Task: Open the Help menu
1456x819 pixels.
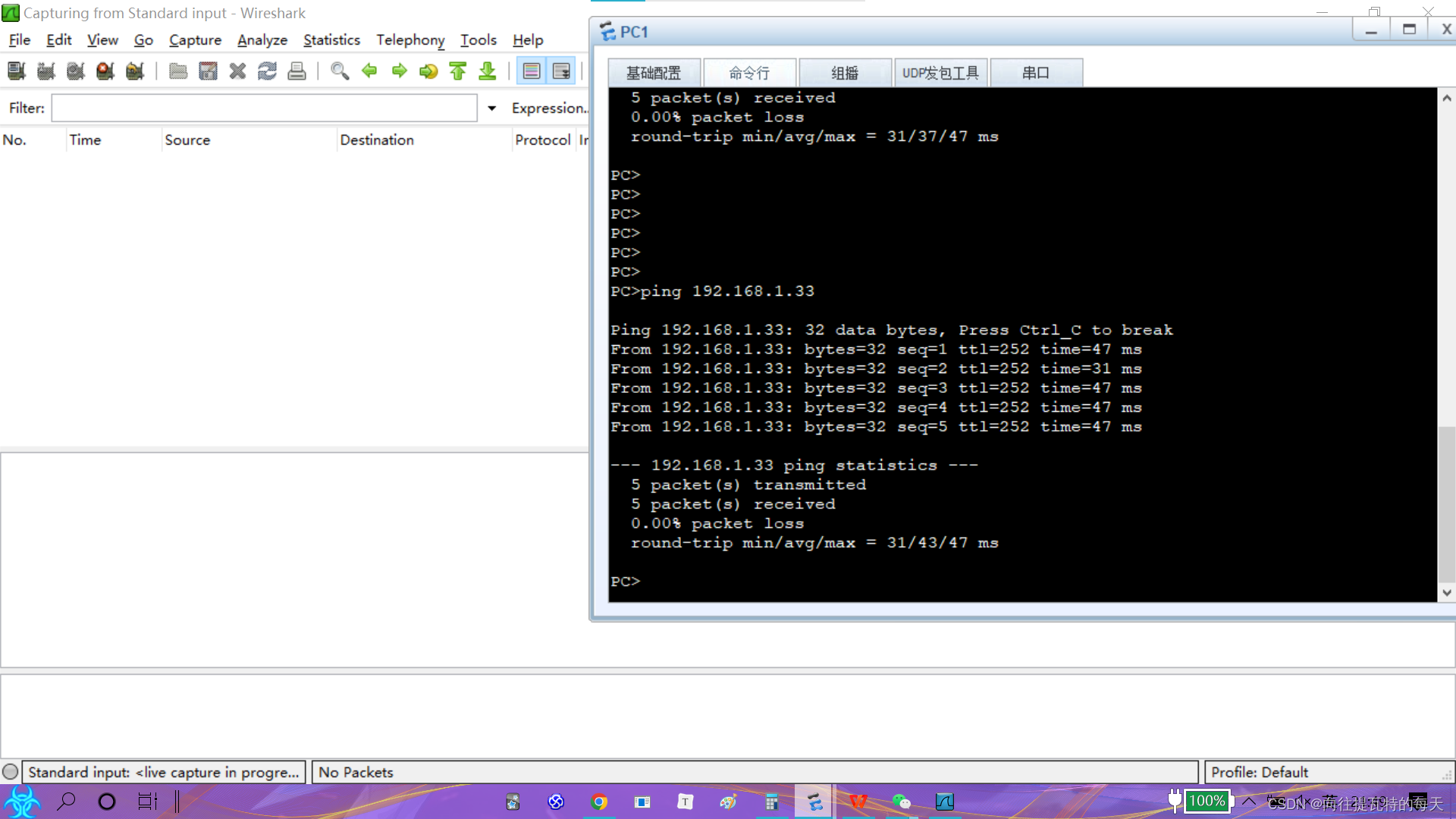Action: pos(528,40)
